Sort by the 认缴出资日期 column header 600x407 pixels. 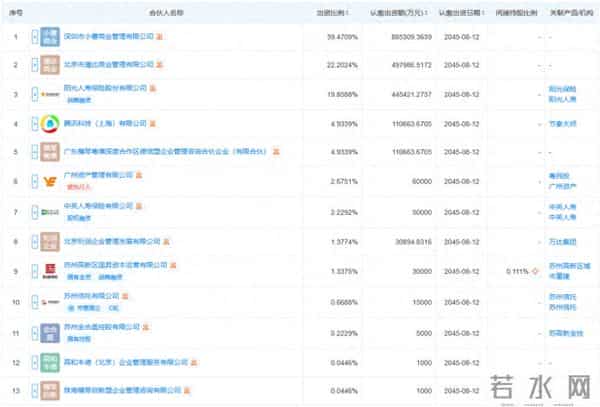tap(461, 13)
